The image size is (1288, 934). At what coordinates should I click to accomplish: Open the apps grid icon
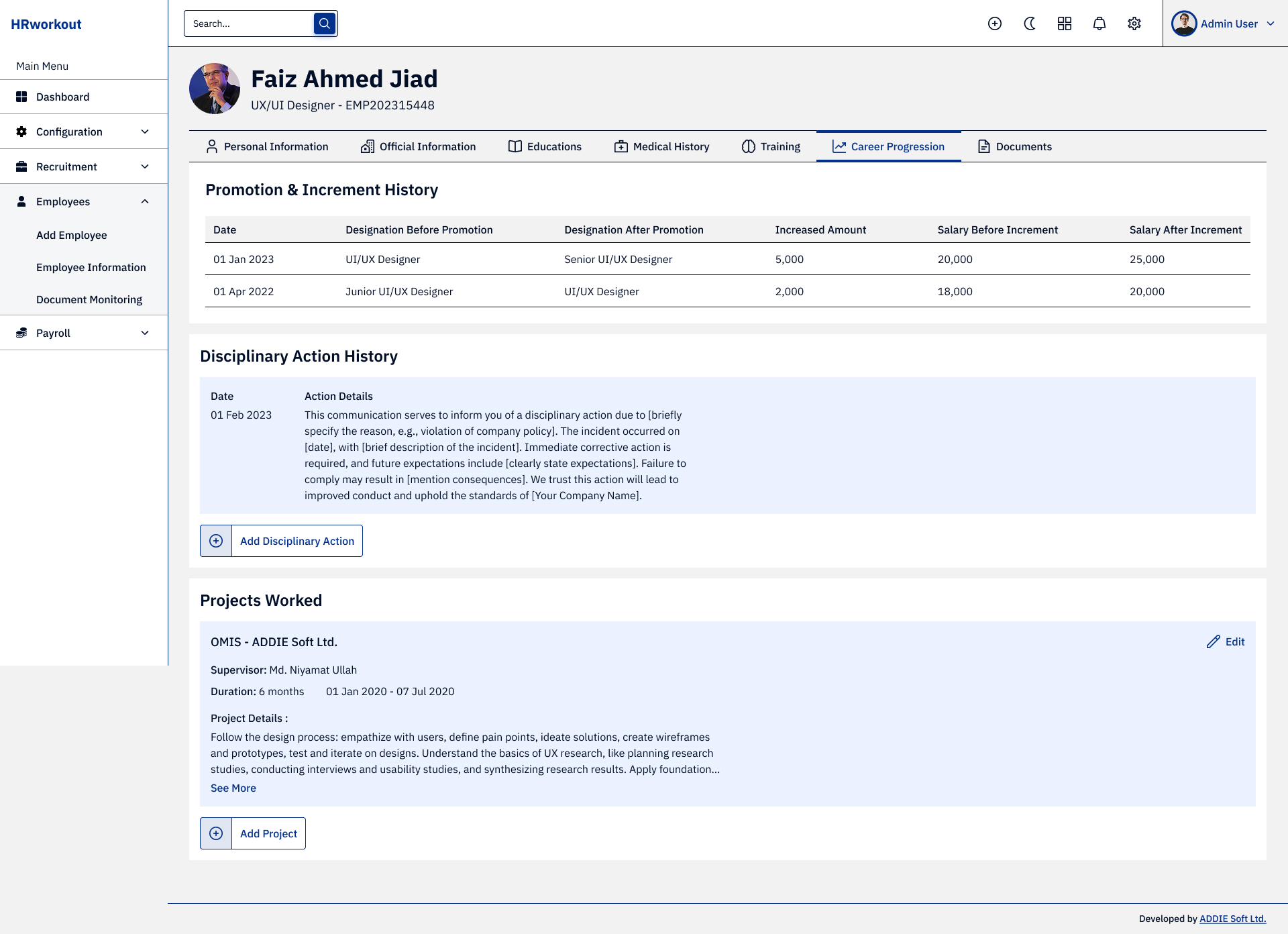pos(1065,23)
